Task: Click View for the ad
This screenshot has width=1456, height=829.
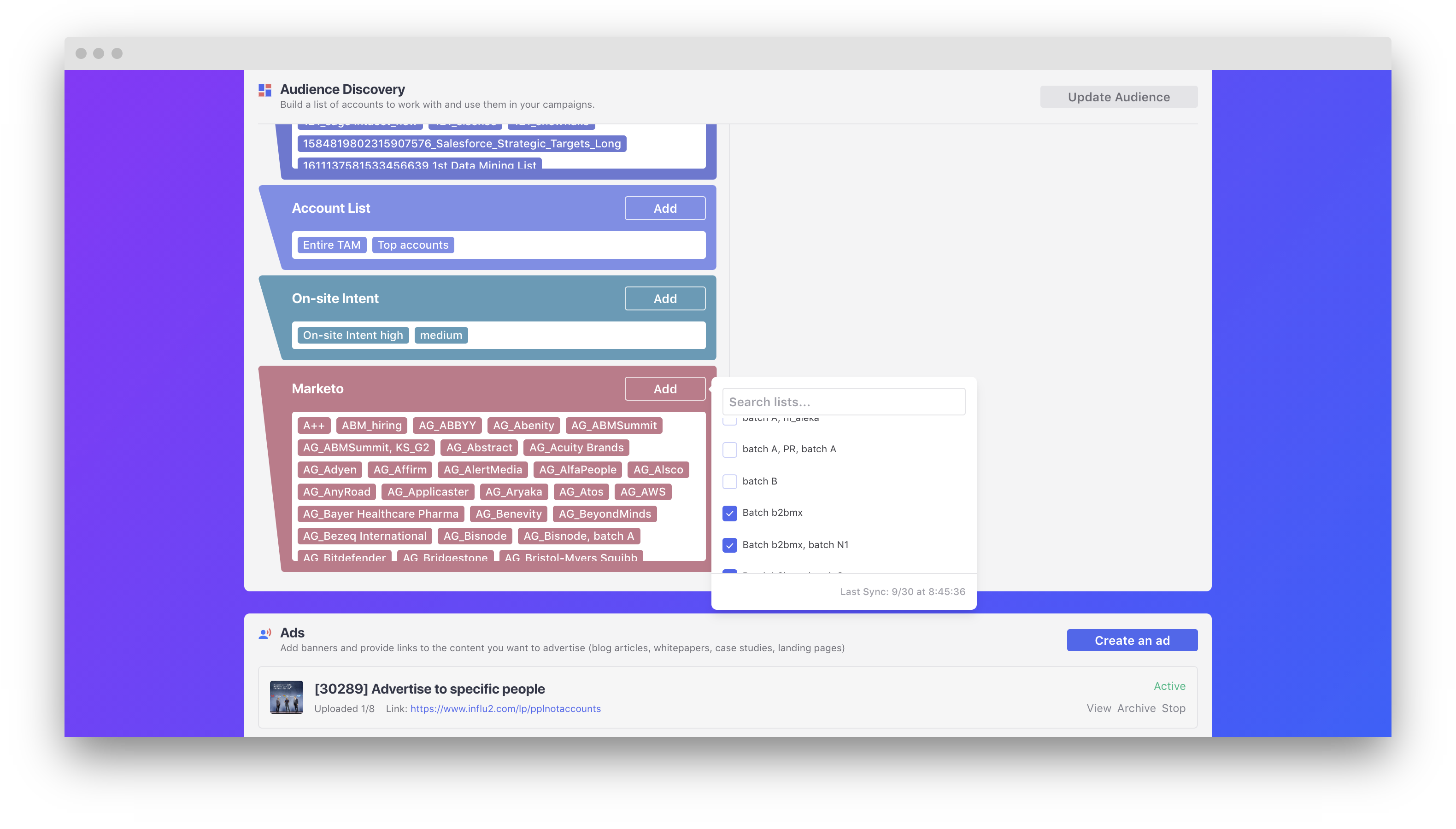Action: 1098,708
